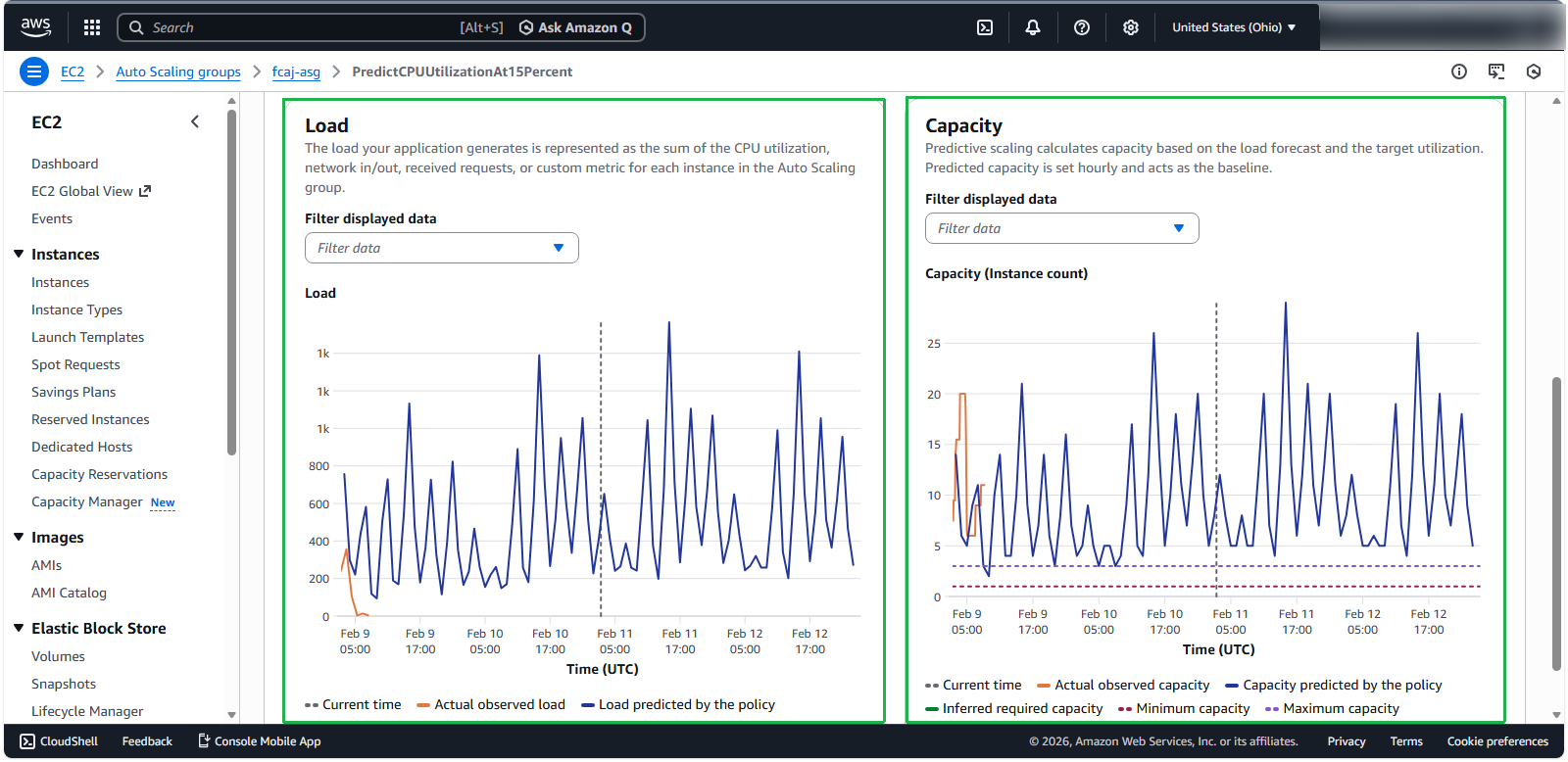Image resolution: width=1568 pixels, height=762 pixels.
Task: Open the AWS home logo
Action: pyautogui.click(x=35, y=27)
